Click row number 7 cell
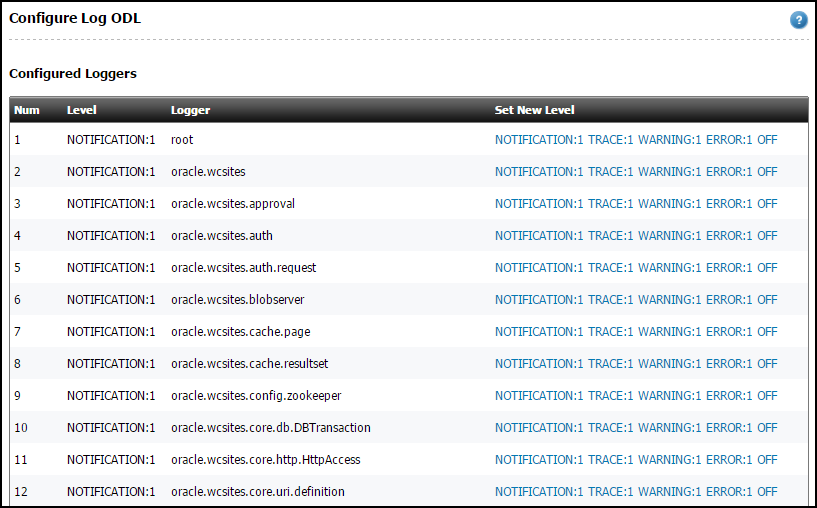817x508 pixels. tap(17, 331)
